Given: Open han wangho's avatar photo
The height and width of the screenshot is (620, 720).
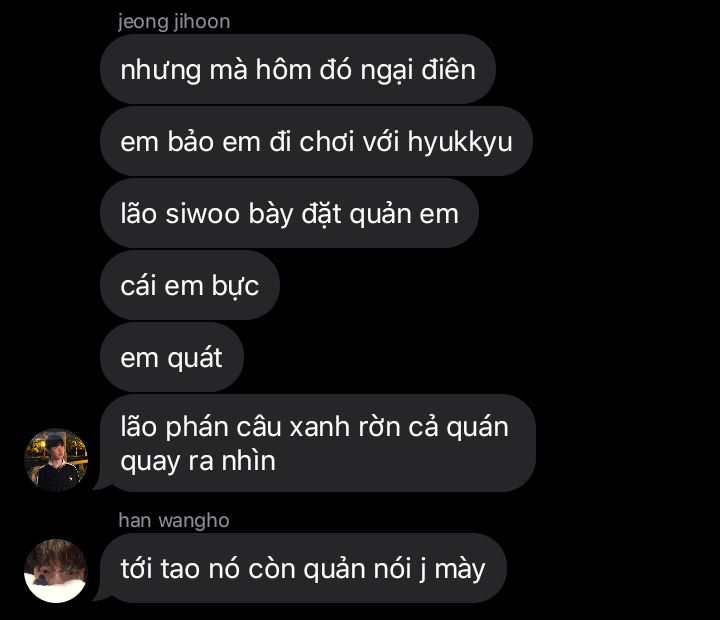Looking at the screenshot, I should click(x=56, y=571).
